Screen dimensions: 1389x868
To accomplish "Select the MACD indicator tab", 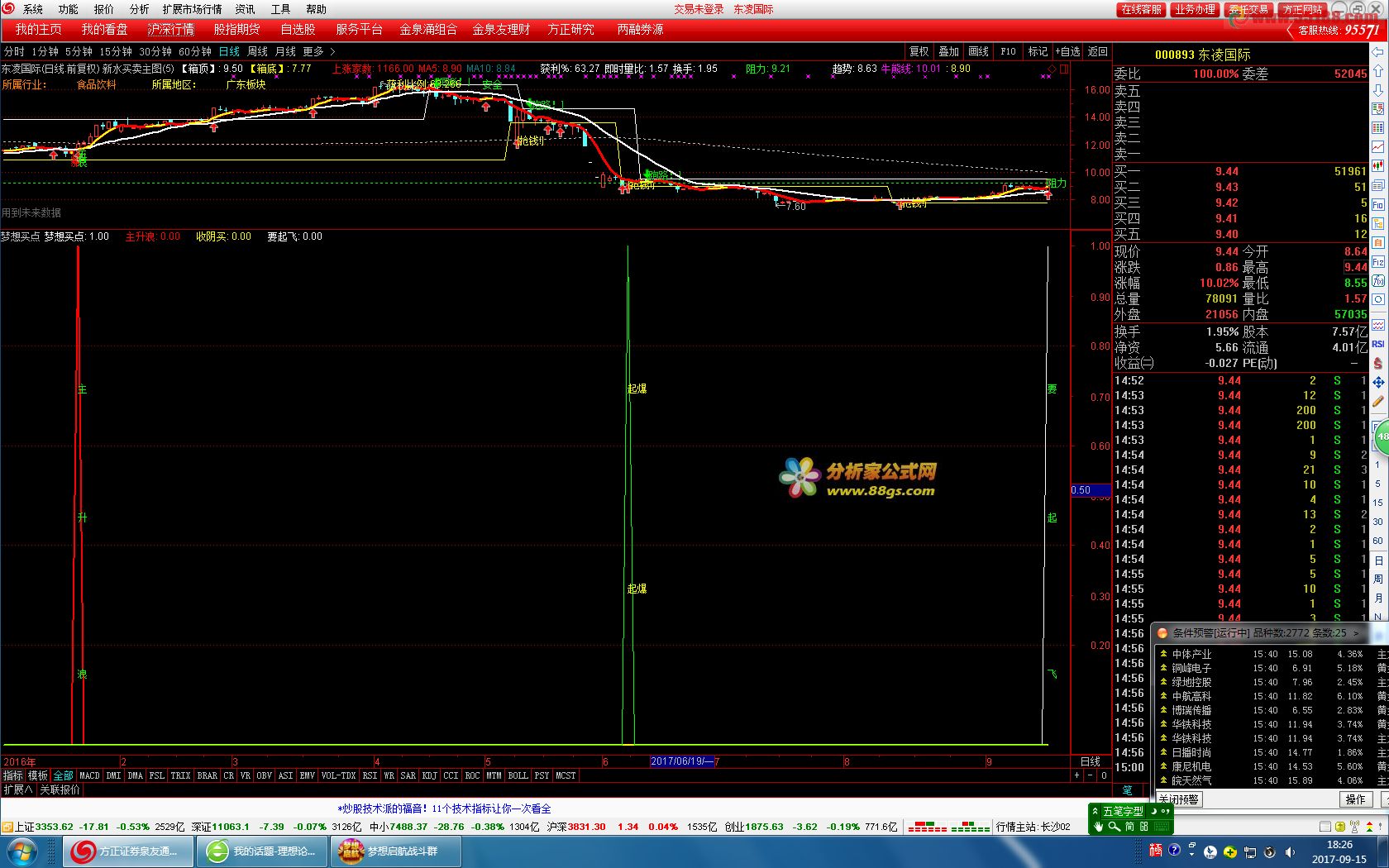I will [89, 775].
